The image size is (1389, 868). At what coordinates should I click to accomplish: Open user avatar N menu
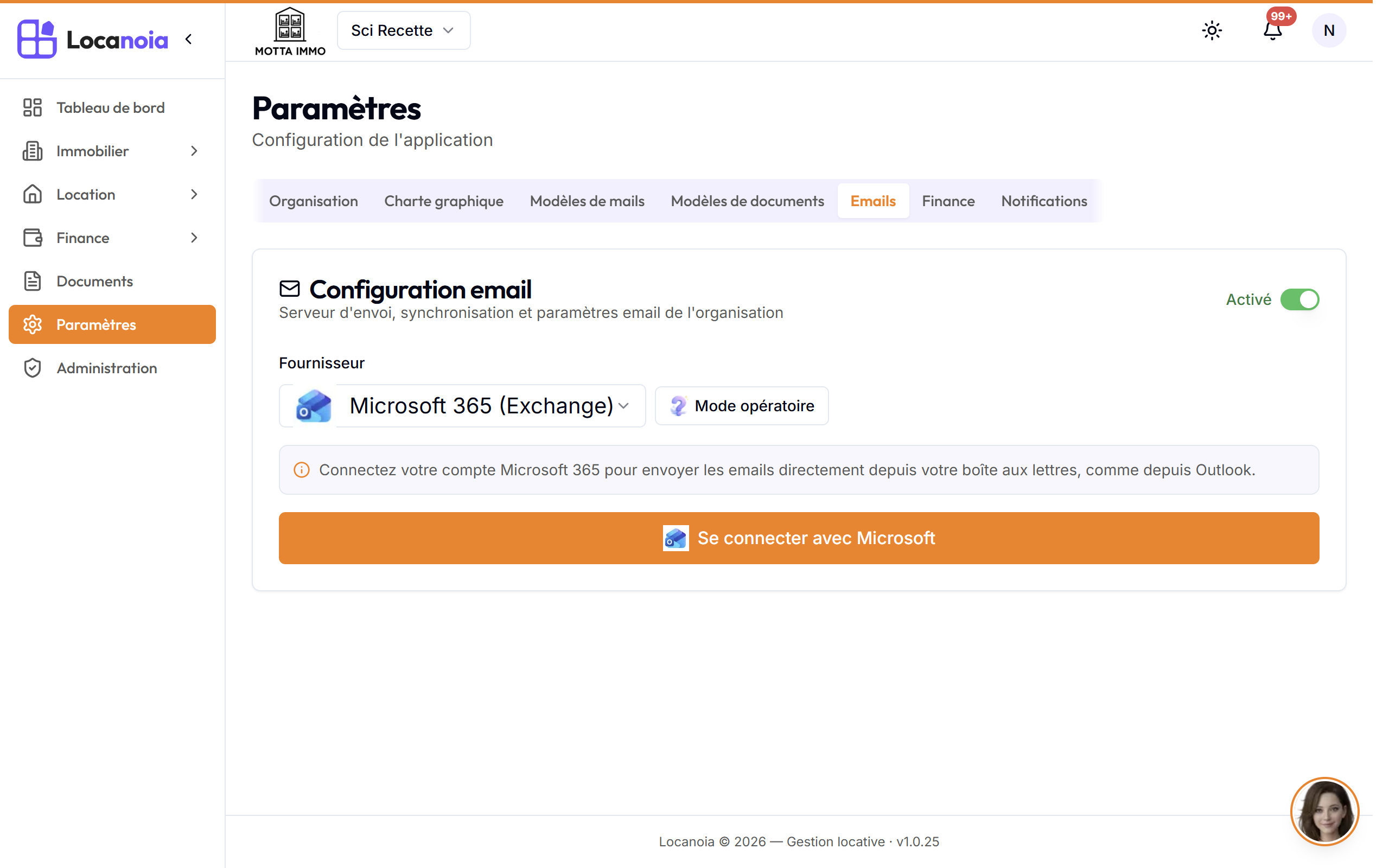pos(1328,30)
